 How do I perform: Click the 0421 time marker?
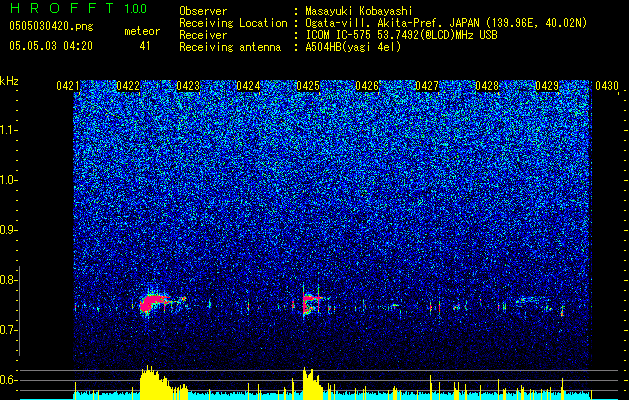pos(68,86)
